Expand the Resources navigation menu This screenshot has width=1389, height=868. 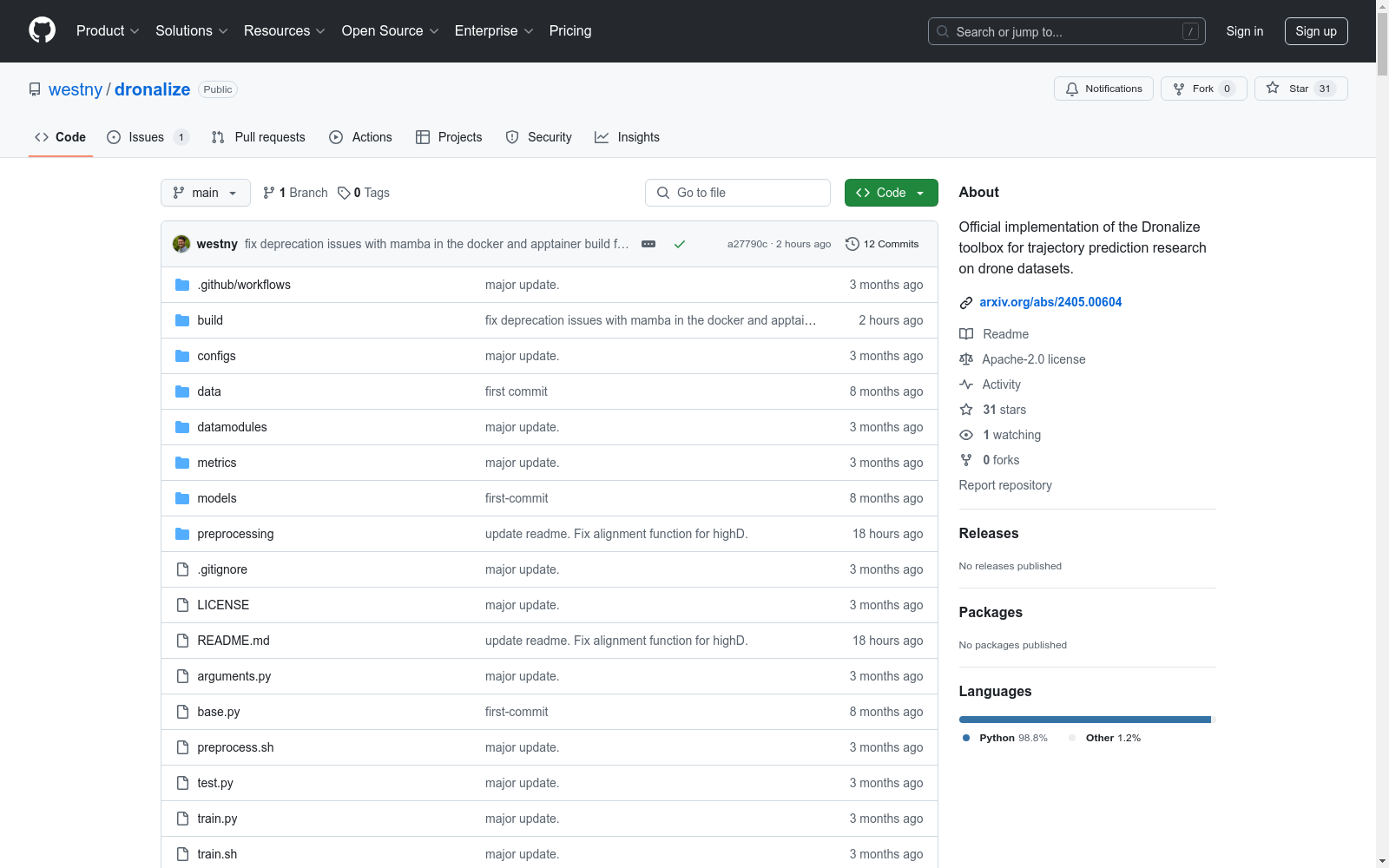285,30
